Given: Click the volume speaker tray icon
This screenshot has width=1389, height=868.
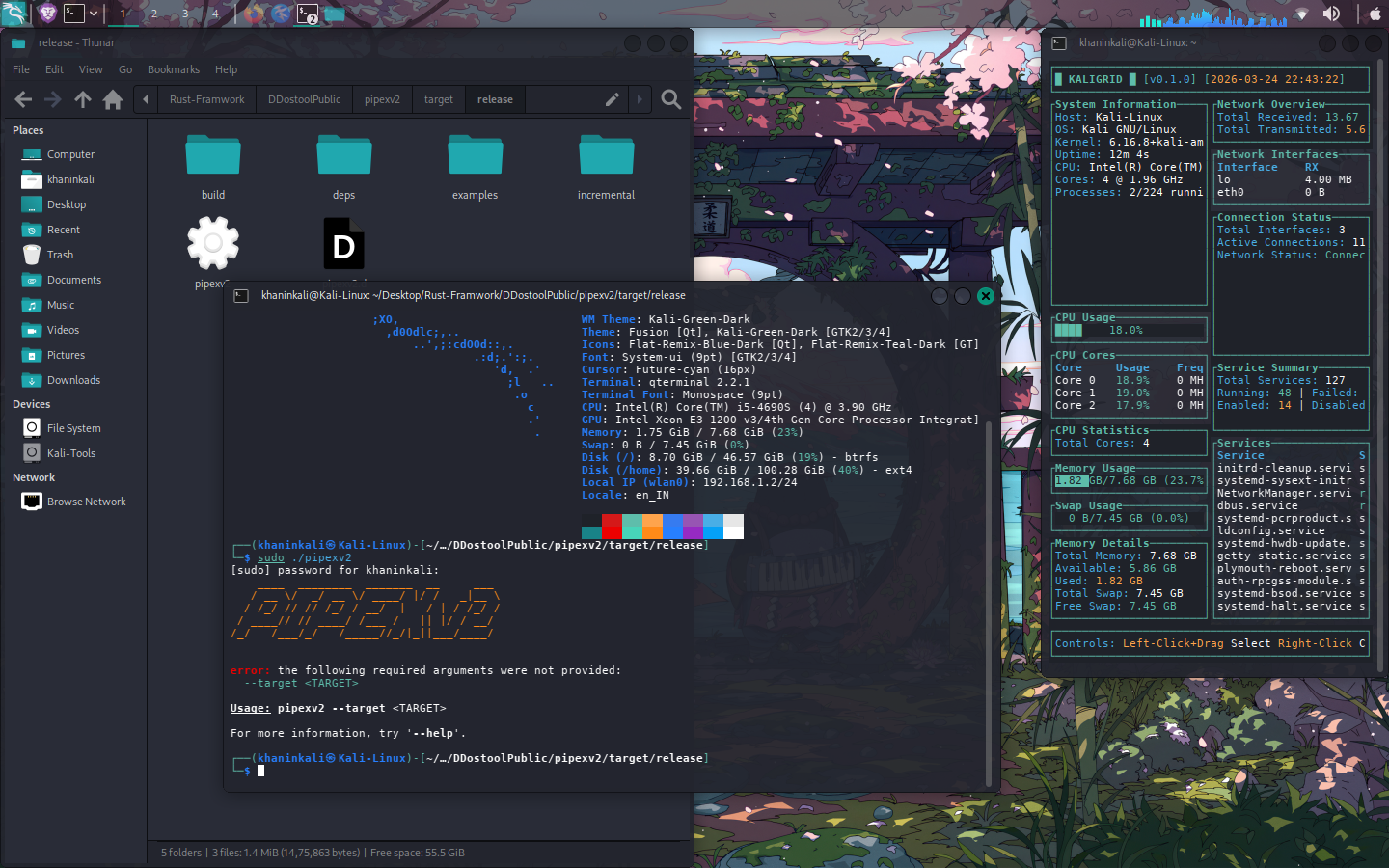Looking at the screenshot, I should coord(1332,14).
